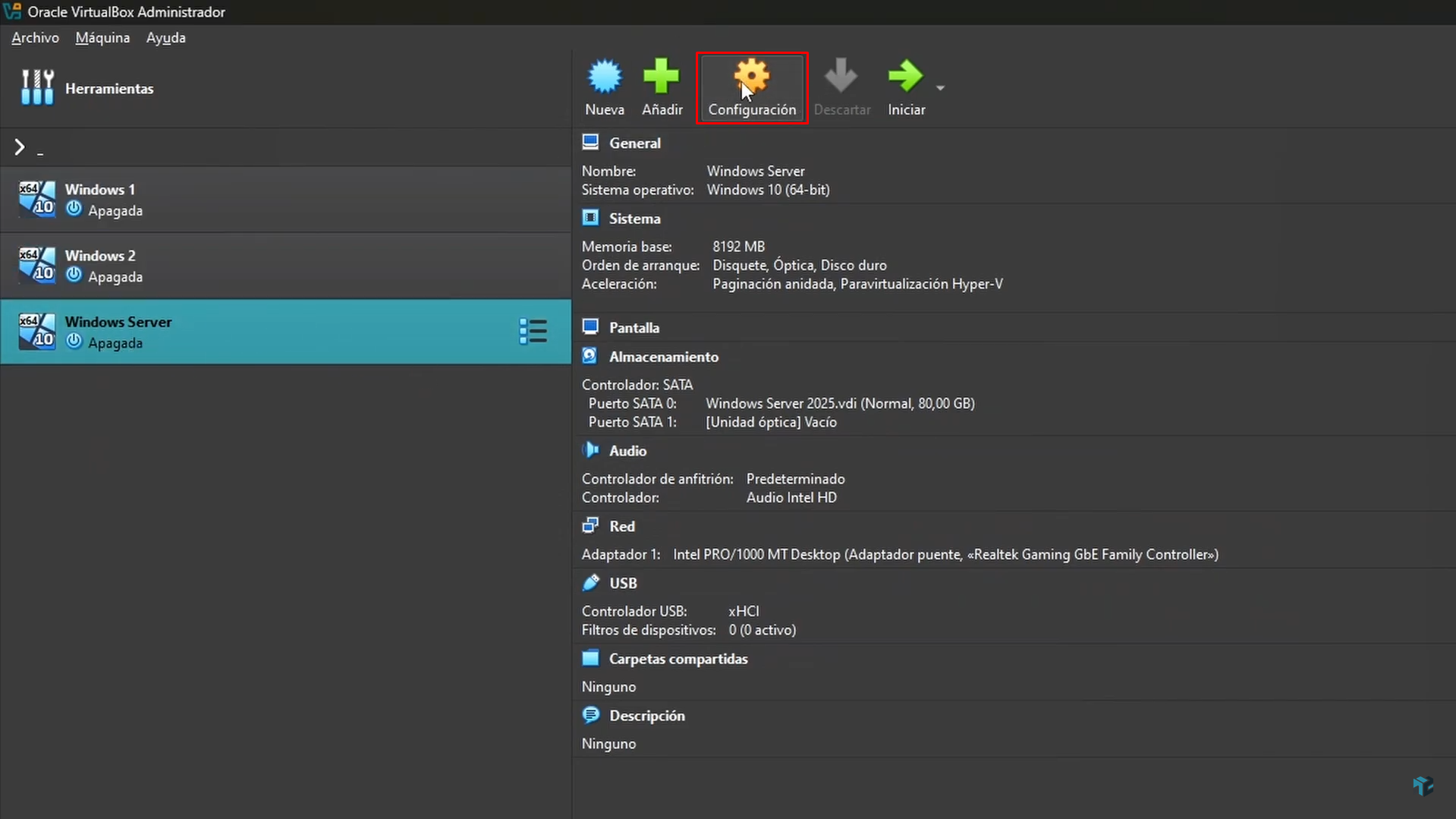
Task: Open the Ayuda menu
Action: point(165,37)
